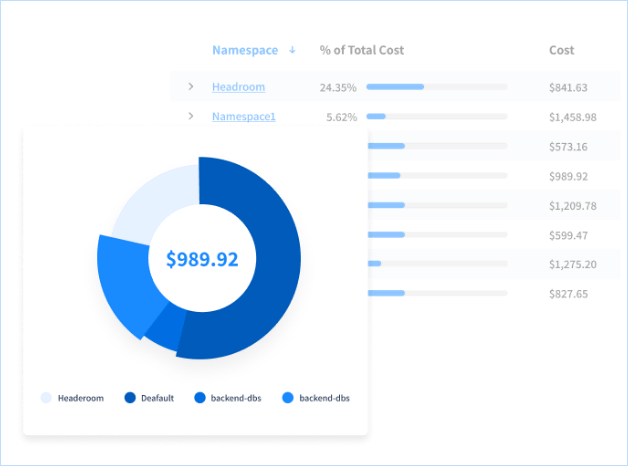The image size is (628, 466).
Task: Click the $827.65 cost value
Action: [568, 294]
